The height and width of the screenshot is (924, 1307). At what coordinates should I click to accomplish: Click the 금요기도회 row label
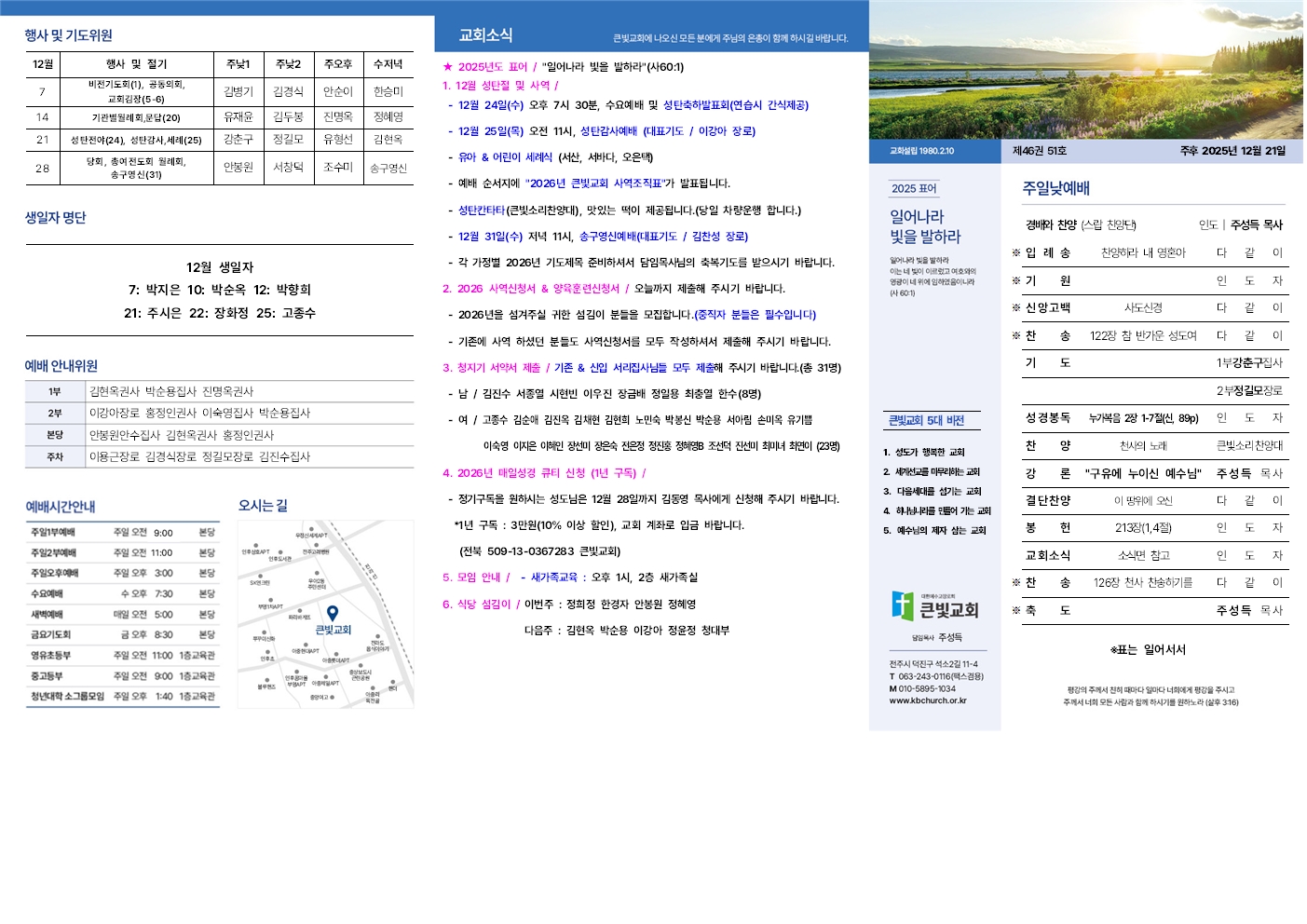[x=50, y=635]
